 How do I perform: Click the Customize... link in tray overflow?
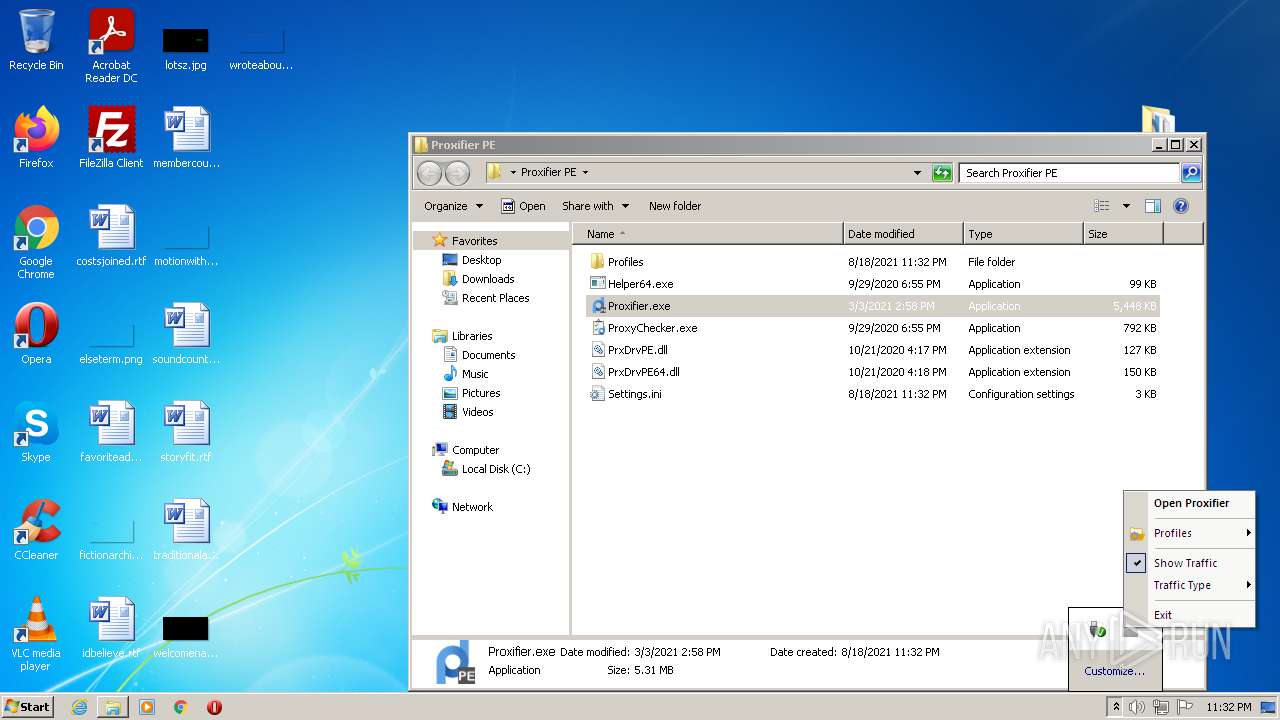pos(1114,671)
